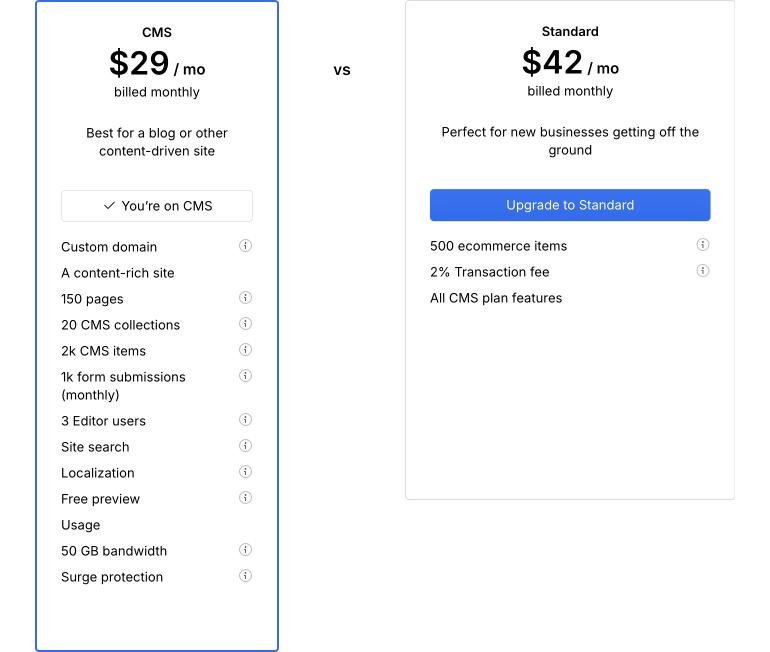Show info icon for Localization

coord(245,472)
